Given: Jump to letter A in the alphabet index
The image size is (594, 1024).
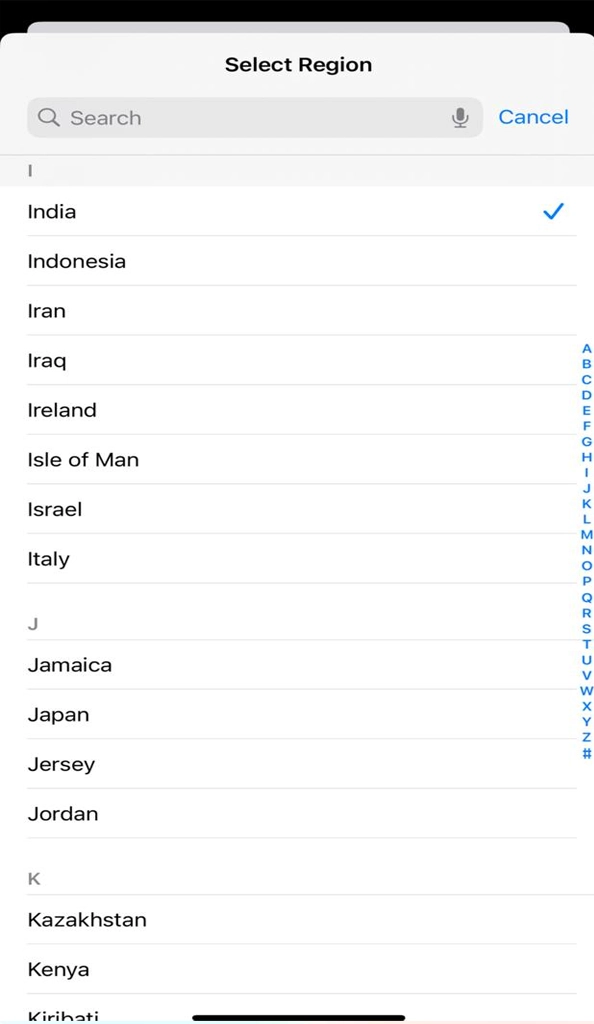Looking at the screenshot, I should coord(586,349).
